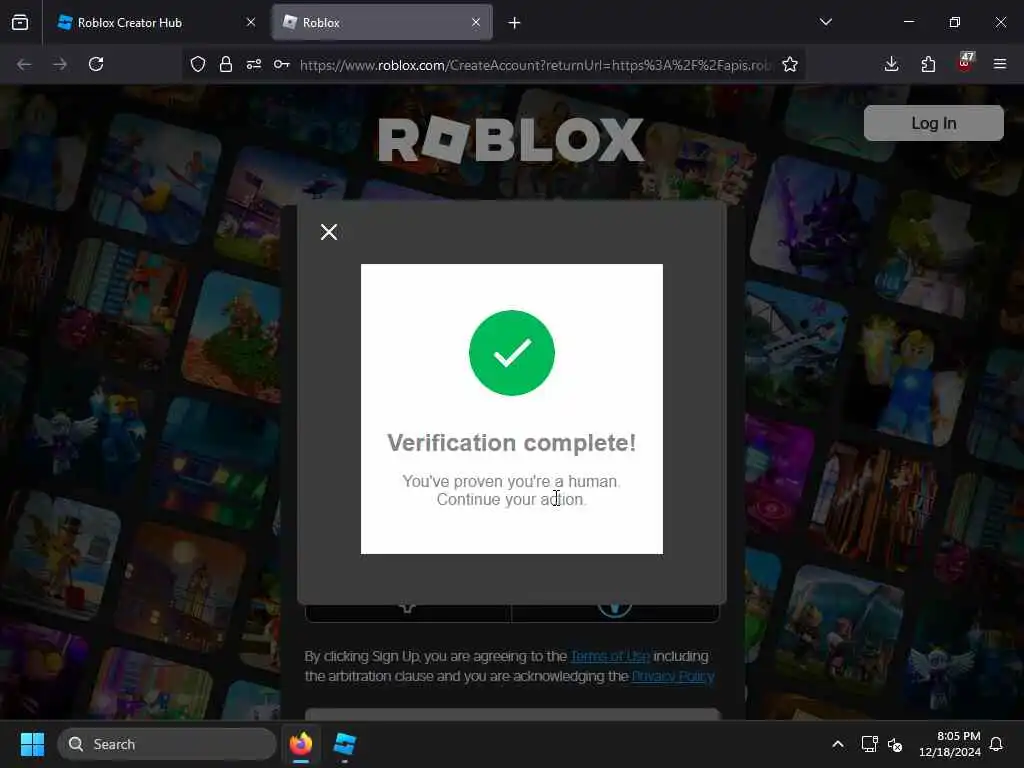Open the network display tray icon
This screenshot has height=768, width=1024.
pyautogui.click(x=869, y=744)
